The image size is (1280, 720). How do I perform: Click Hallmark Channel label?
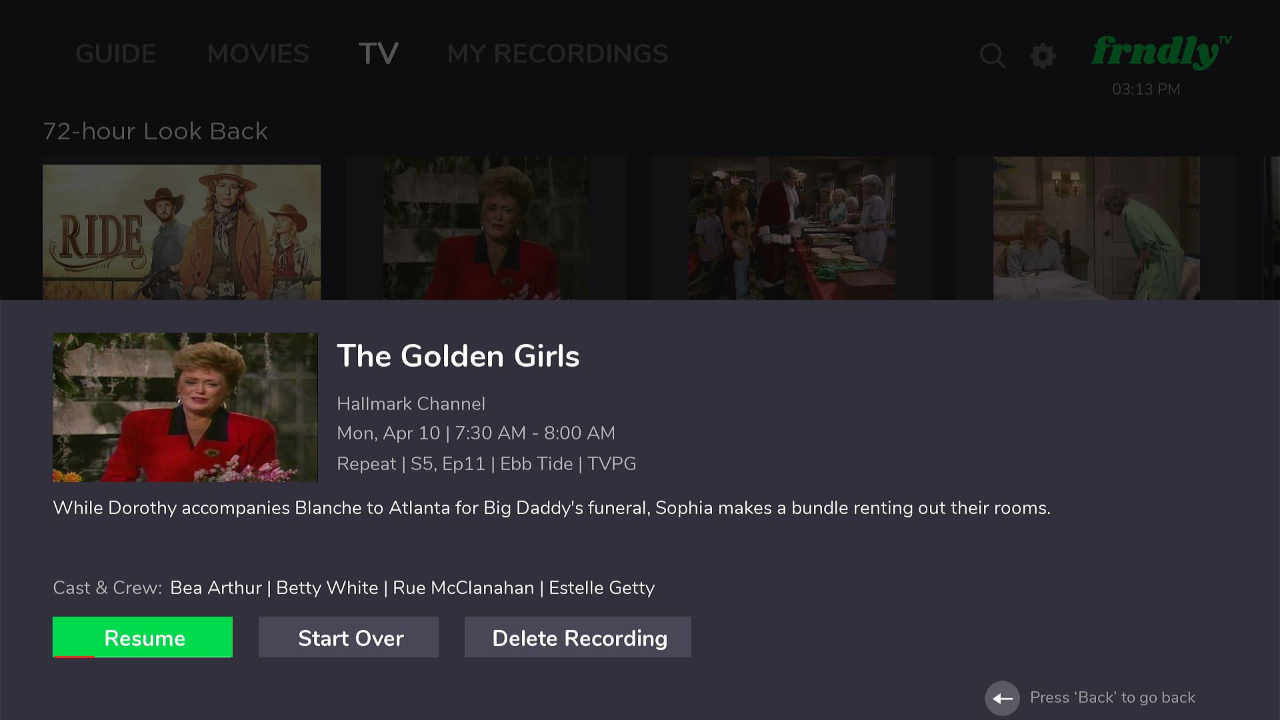411,404
